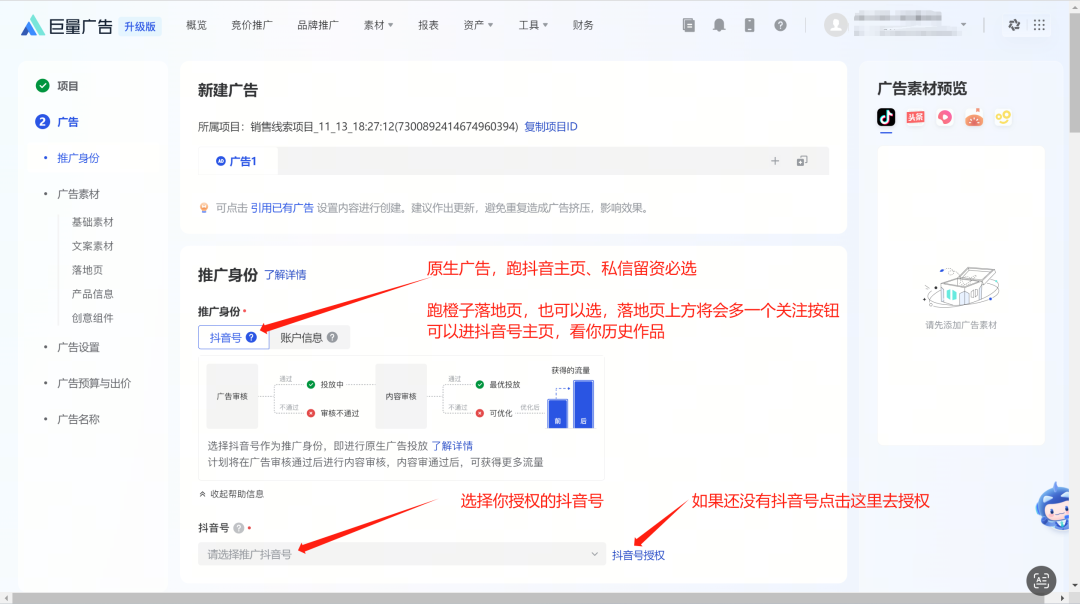The height and width of the screenshot is (604, 1080).
Task: Select the Douyin (TikTok) preview icon
Action: 886,117
